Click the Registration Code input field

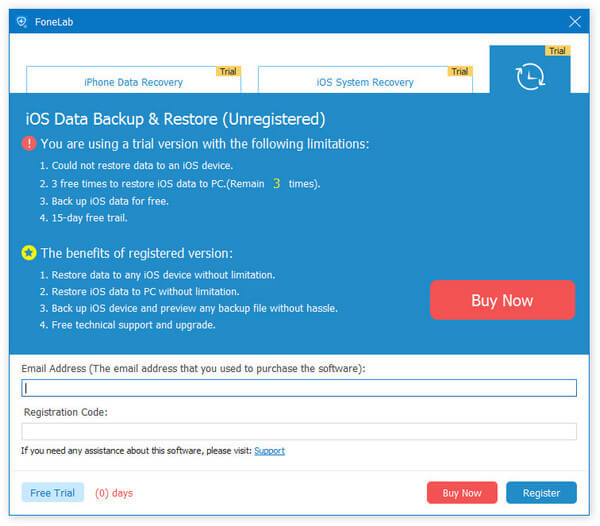pyautogui.click(x=299, y=432)
